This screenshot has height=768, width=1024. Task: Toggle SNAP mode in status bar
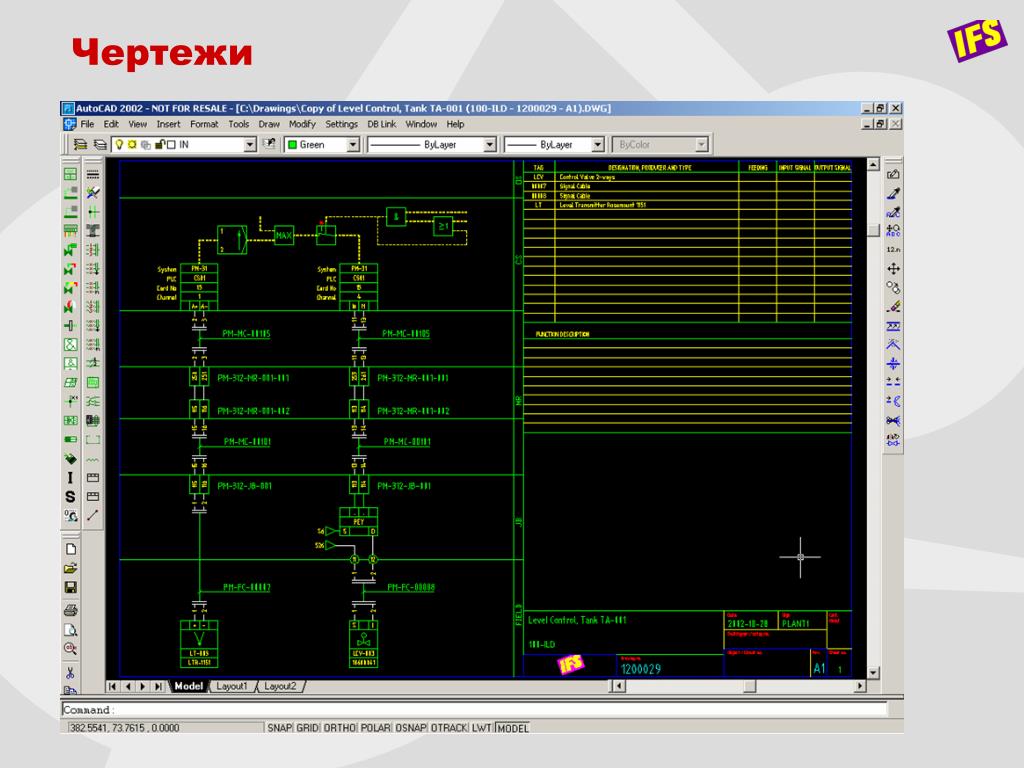(x=279, y=728)
